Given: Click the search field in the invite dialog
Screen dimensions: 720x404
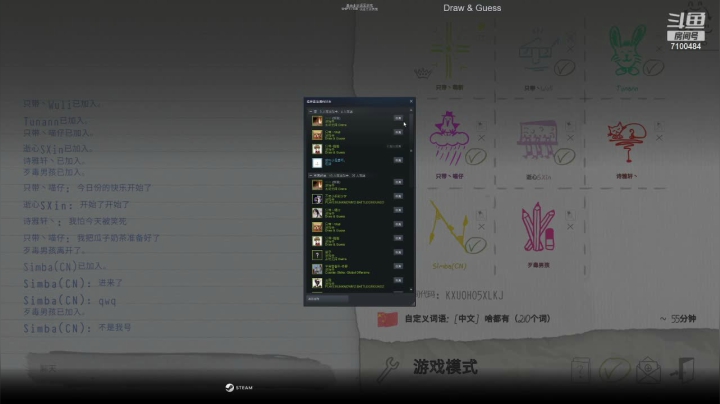Looking at the screenshot, I should [327, 299].
